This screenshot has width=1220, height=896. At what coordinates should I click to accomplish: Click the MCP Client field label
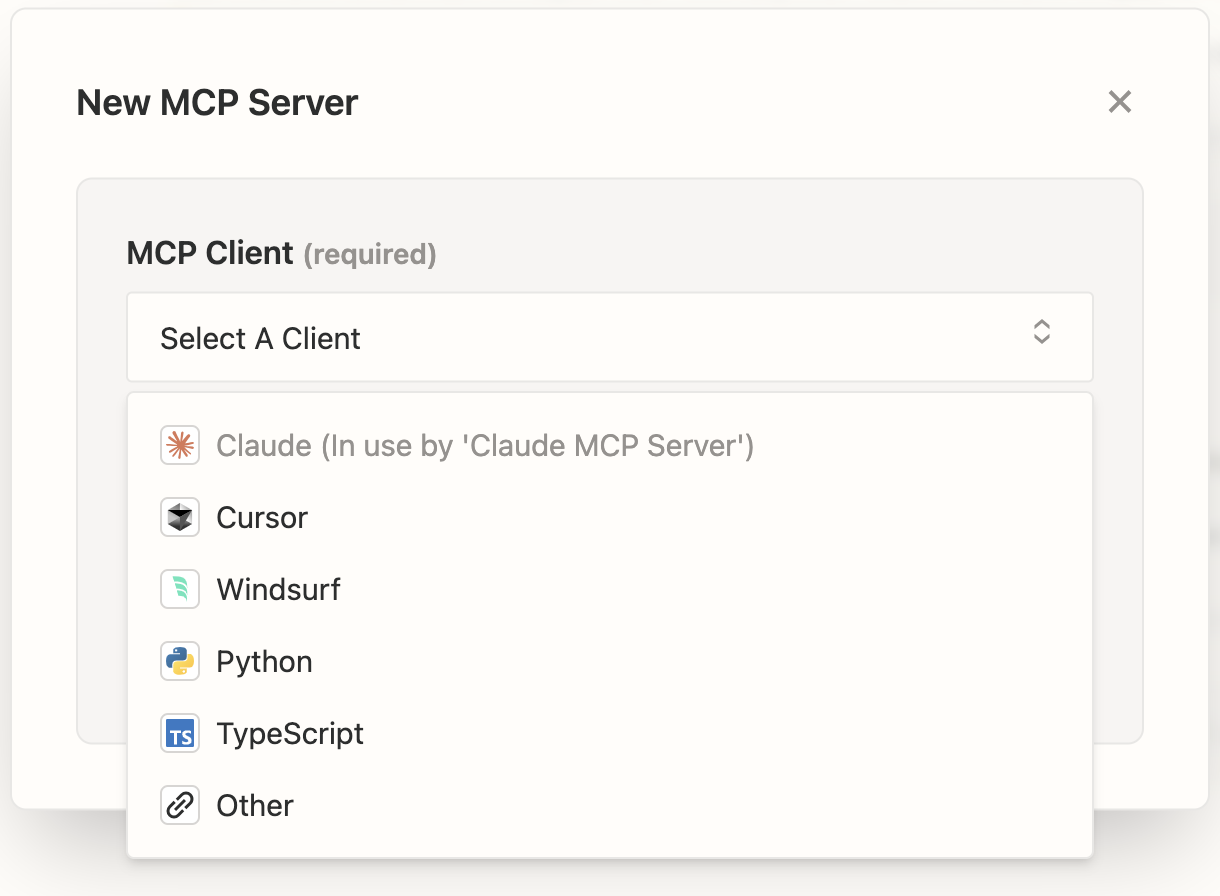coord(210,253)
